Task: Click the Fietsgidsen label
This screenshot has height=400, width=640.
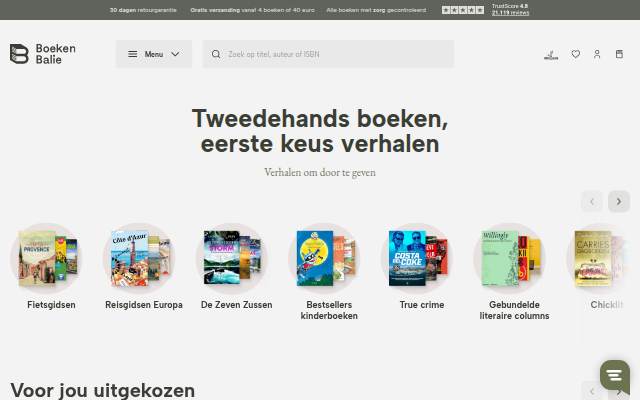Action: 51,305
